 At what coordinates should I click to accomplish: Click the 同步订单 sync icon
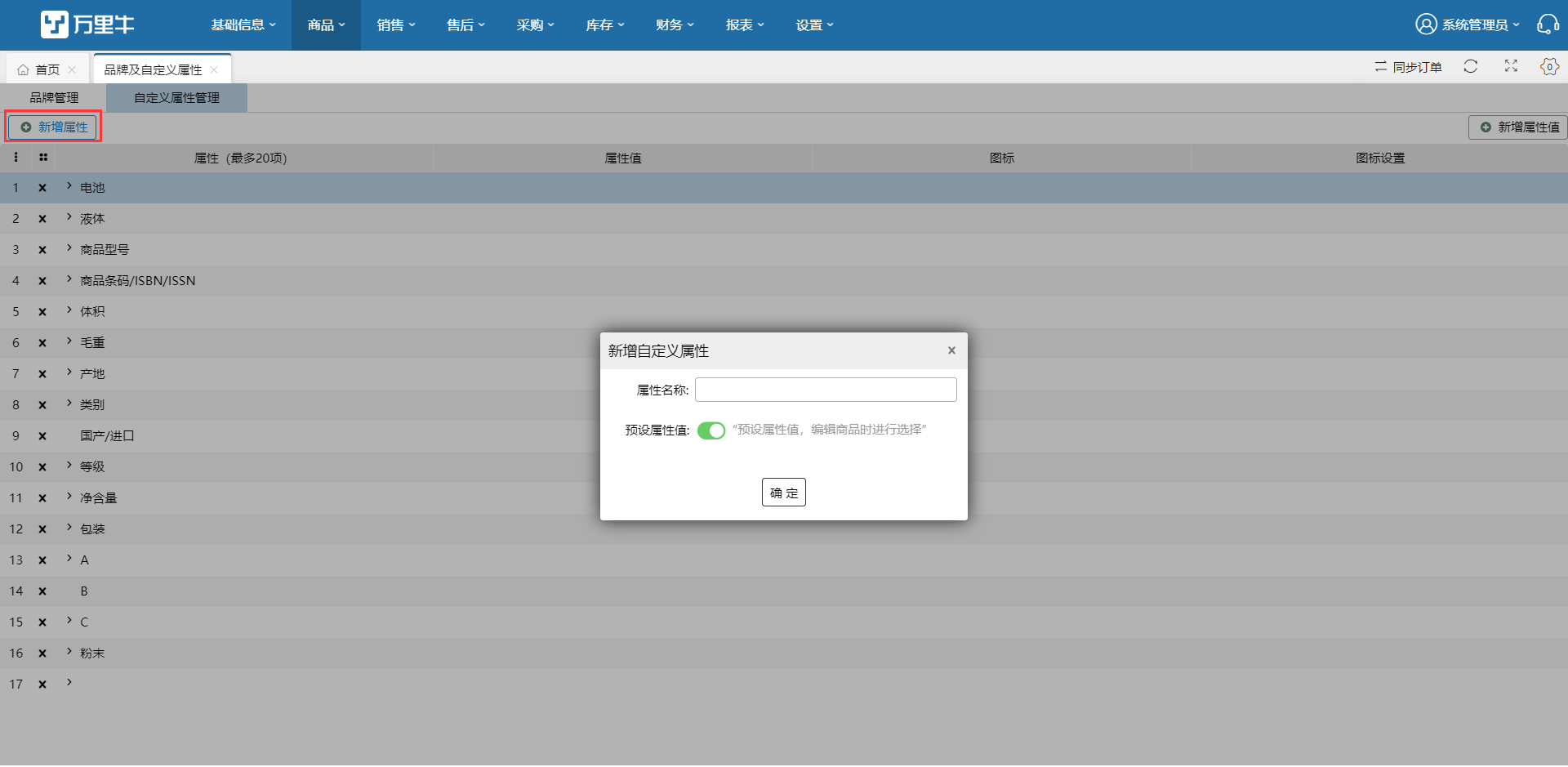(1380, 67)
